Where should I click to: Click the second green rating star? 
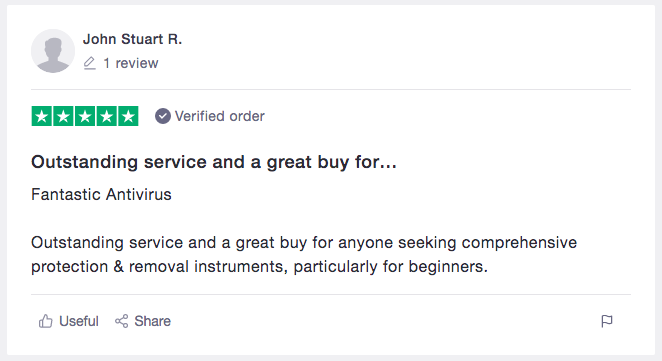pos(63,116)
